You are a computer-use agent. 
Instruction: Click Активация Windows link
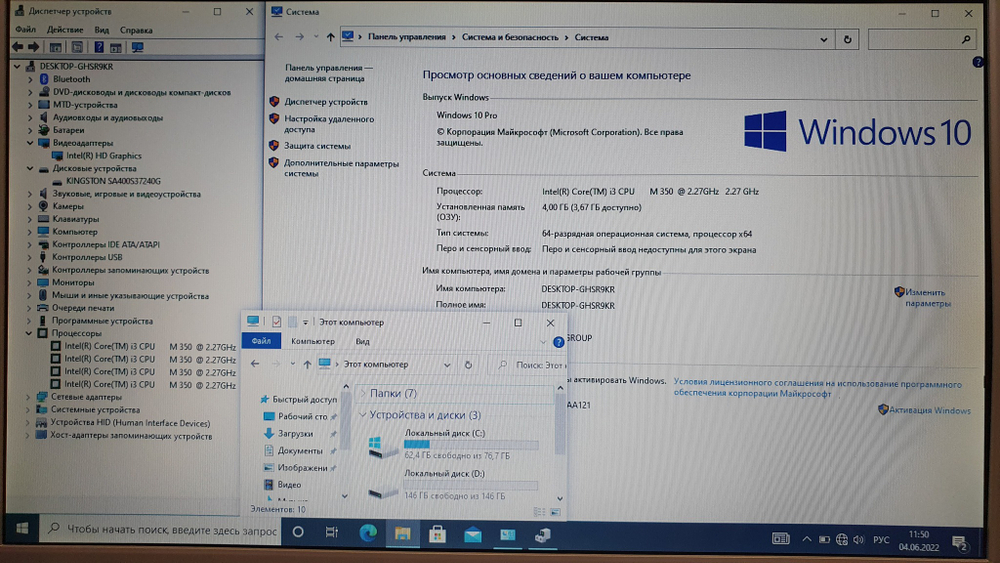pos(929,410)
